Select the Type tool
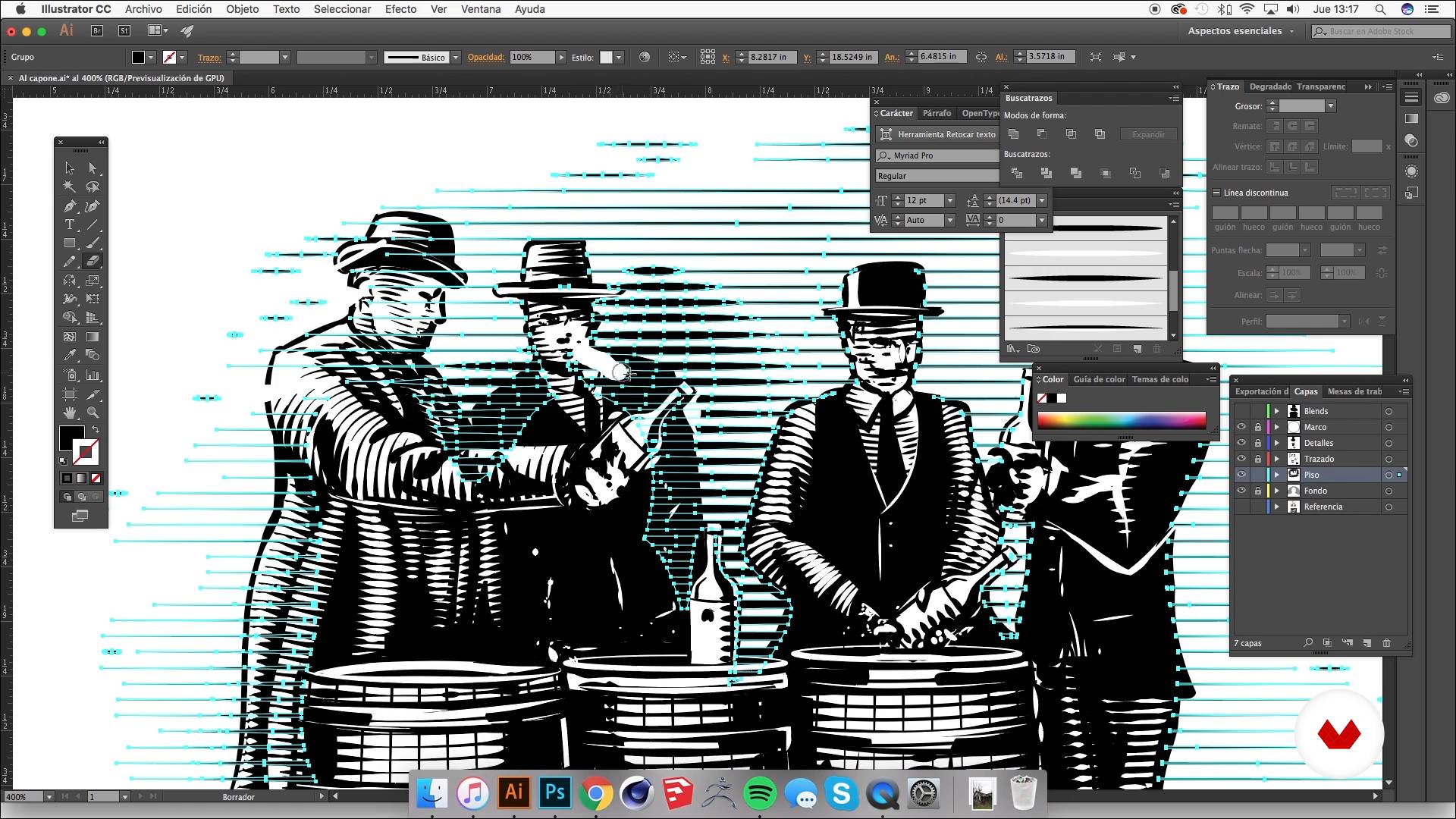 point(70,224)
